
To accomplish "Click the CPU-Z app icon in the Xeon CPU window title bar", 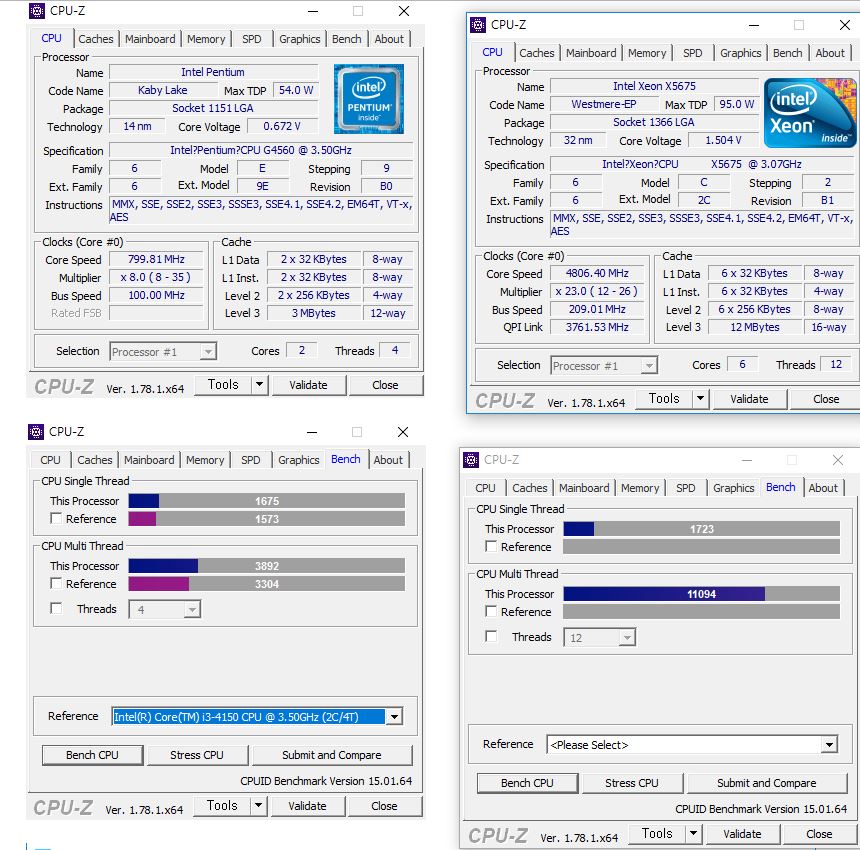I will pos(478,25).
